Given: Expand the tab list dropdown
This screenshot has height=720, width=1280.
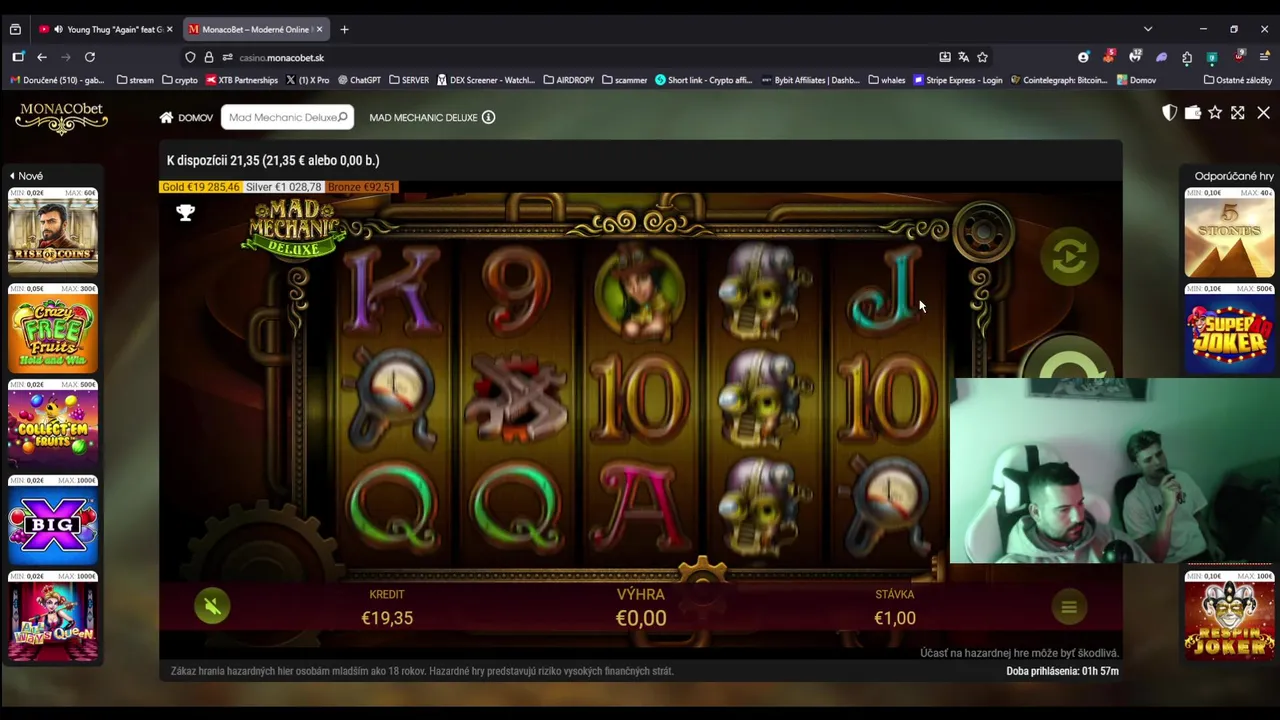Looking at the screenshot, I should [x=1148, y=29].
